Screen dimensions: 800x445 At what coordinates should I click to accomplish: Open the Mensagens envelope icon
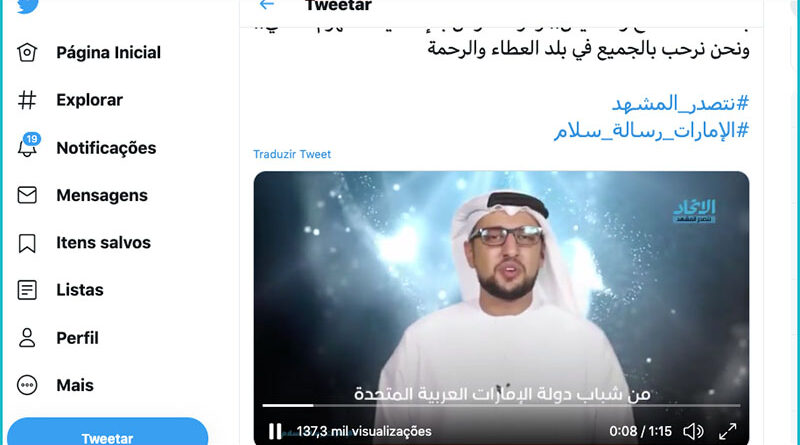27,195
